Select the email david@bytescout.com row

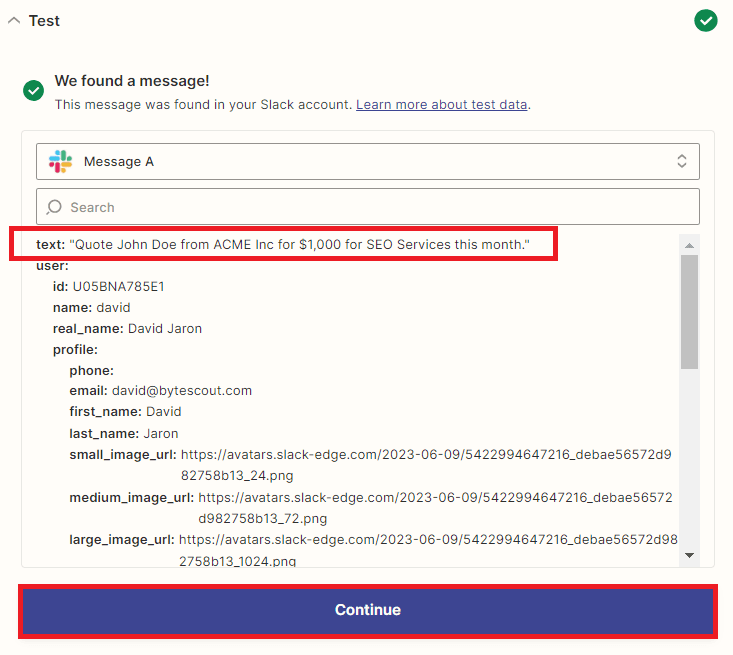[x=160, y=391]
